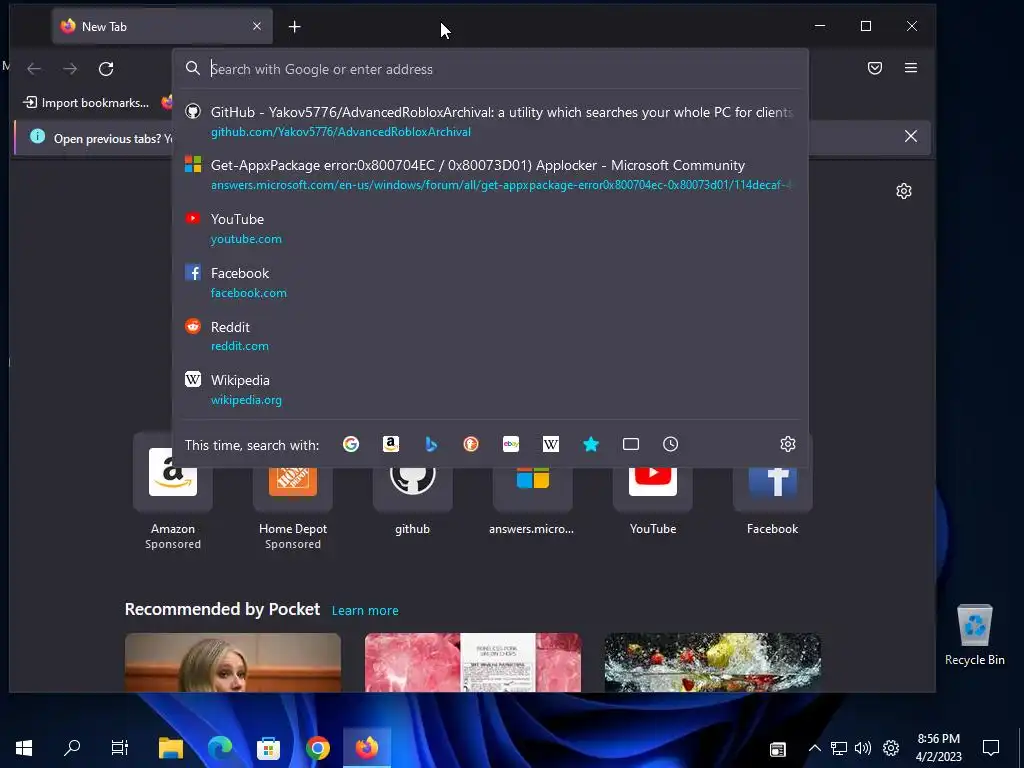
Task: Select the New Tab tab
Action: pos(162,27)
